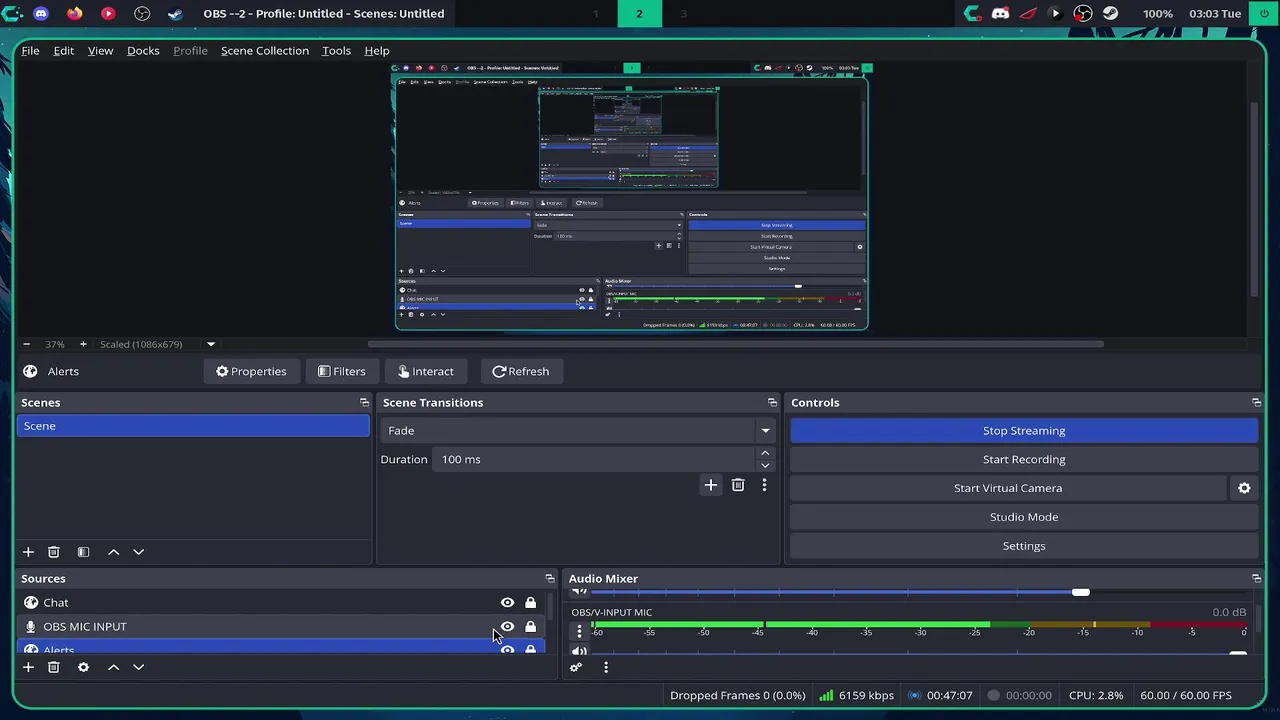Screen dimensions: 1280x720
Task: Remove transition with trash icon
Action: [738, 485]
